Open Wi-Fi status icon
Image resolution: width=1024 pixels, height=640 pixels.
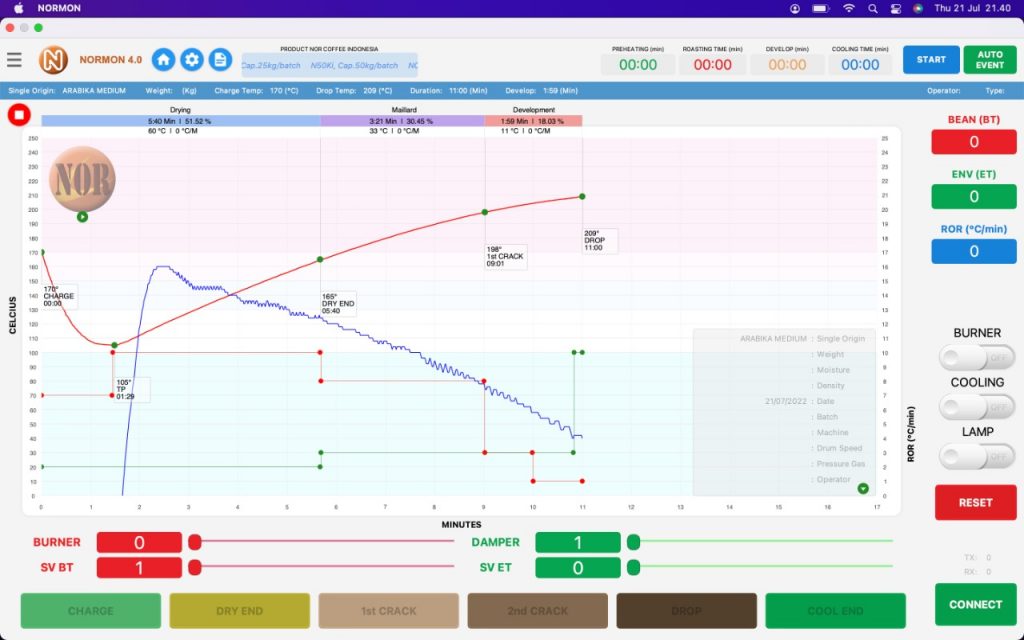click(848, 8)
